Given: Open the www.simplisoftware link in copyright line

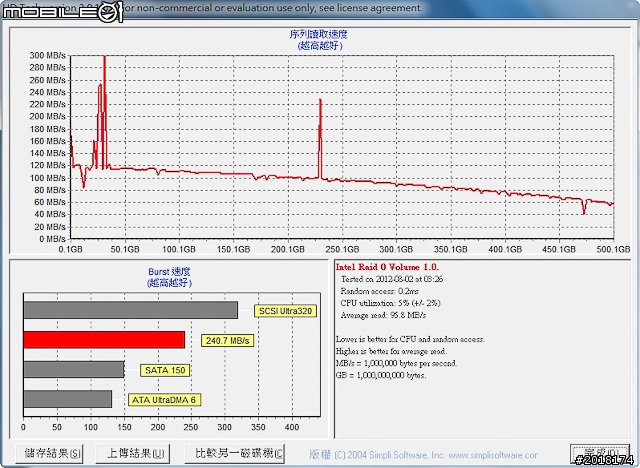Looking at the screenshot, I should pyautogui.click(x=492, y=455).
